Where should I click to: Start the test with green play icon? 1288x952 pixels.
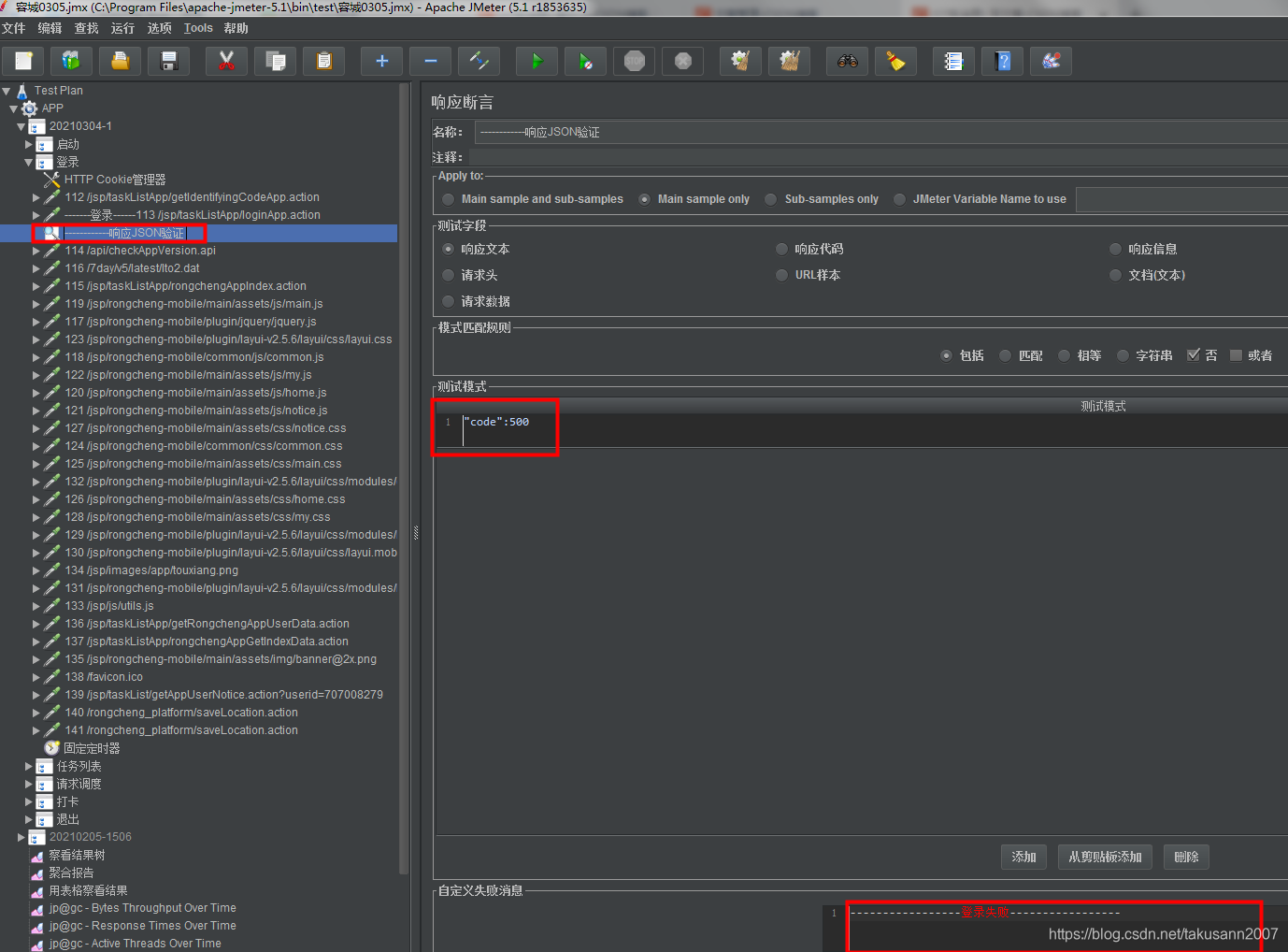pyautogui.click(x=537, y=61)
